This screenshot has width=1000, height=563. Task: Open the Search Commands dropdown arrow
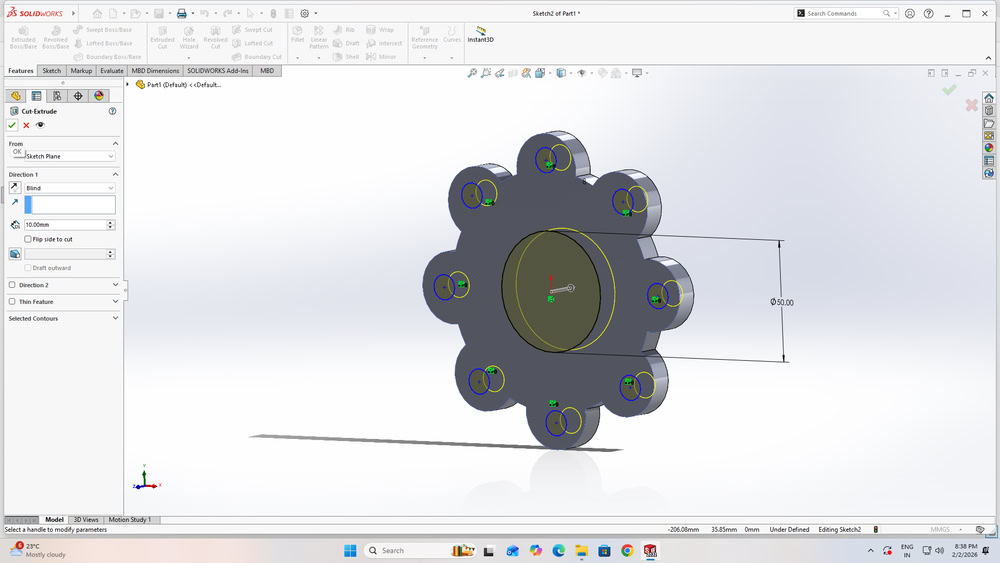[x=895, y=13]
